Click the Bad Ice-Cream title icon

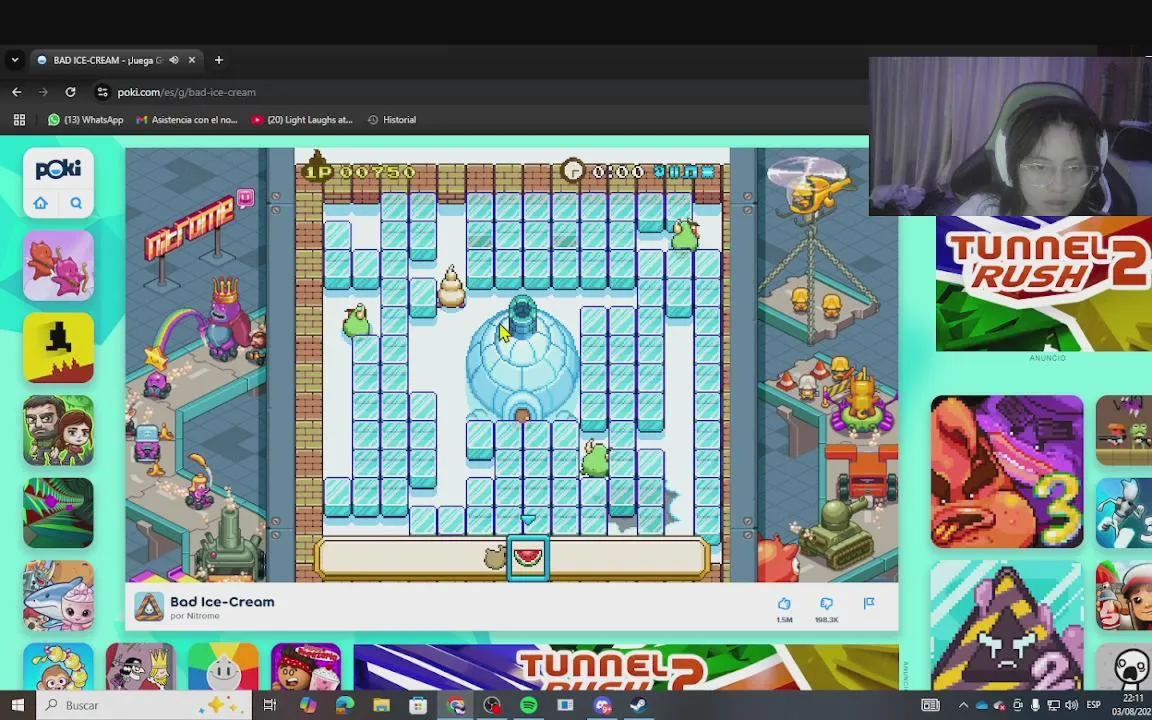tap(149, 607)
